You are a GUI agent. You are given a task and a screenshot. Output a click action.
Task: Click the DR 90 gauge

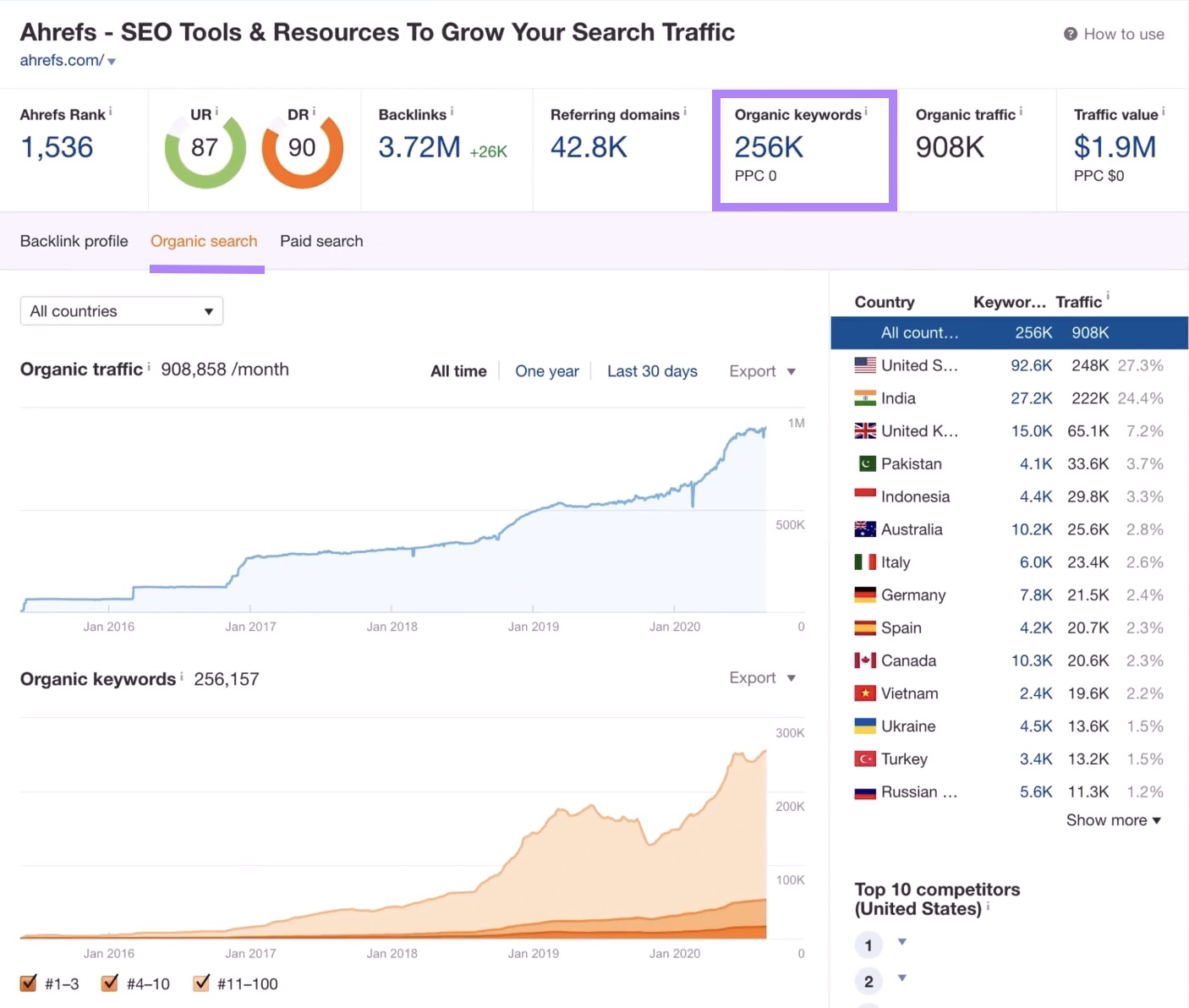click(x=302, y=148)
